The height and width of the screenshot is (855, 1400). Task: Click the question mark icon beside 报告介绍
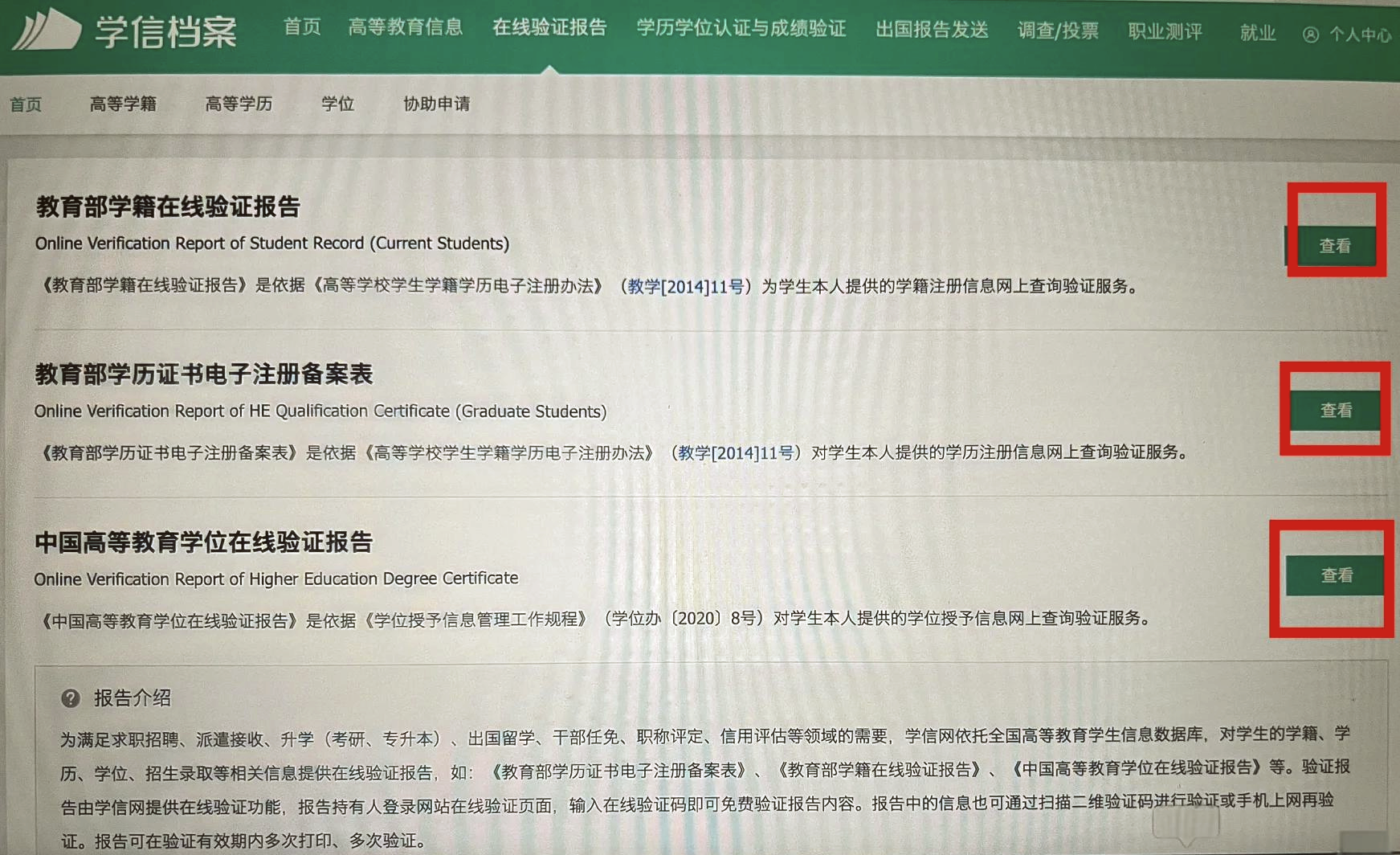[71, 698]
